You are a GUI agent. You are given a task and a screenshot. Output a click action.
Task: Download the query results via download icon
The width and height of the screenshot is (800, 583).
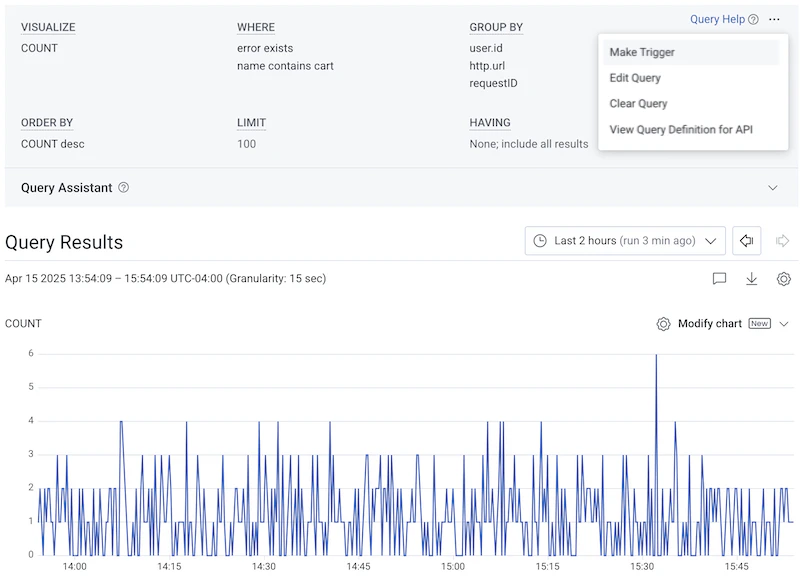750,279
